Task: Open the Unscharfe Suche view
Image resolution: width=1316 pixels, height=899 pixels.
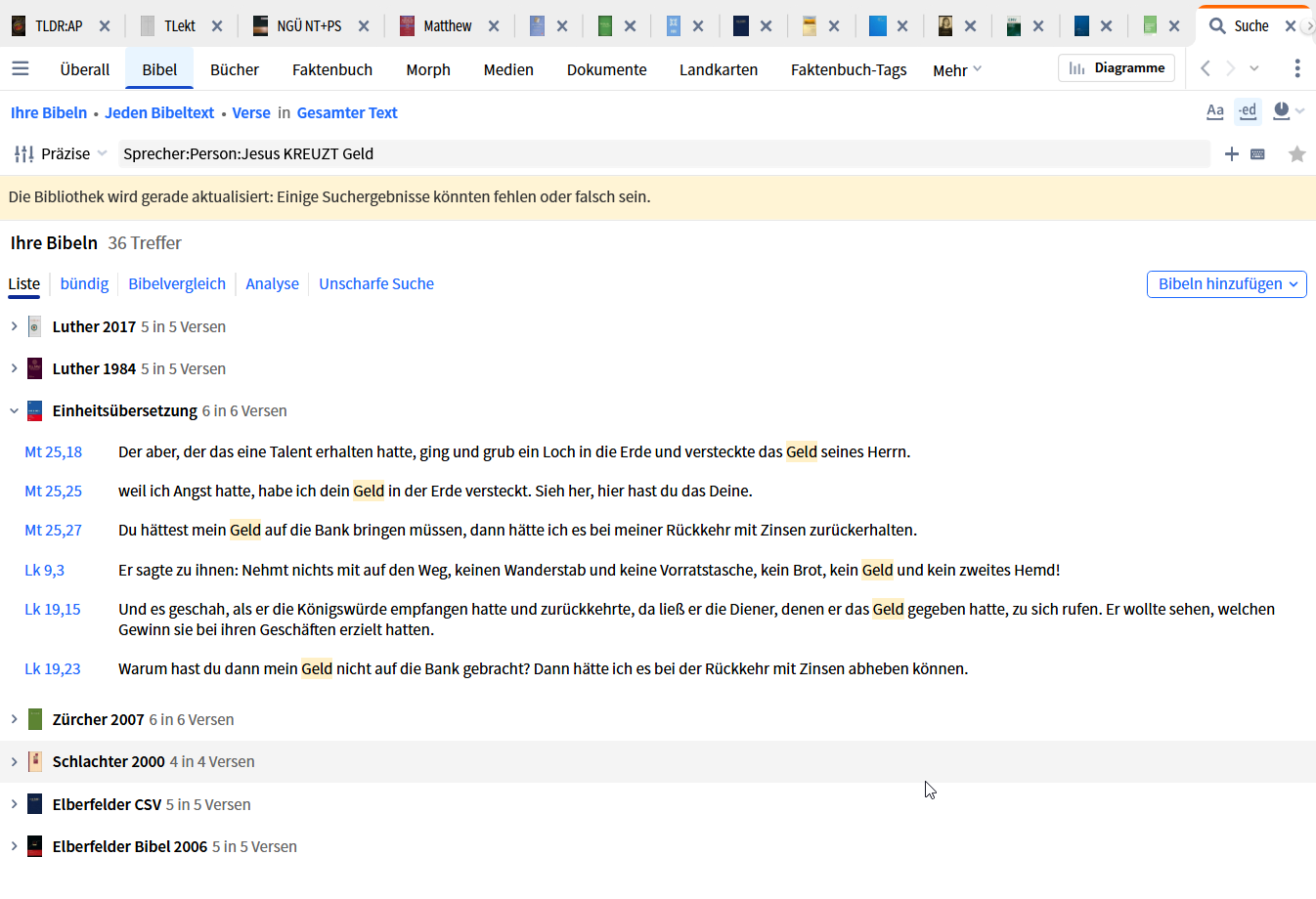Action: pos(376,283)
